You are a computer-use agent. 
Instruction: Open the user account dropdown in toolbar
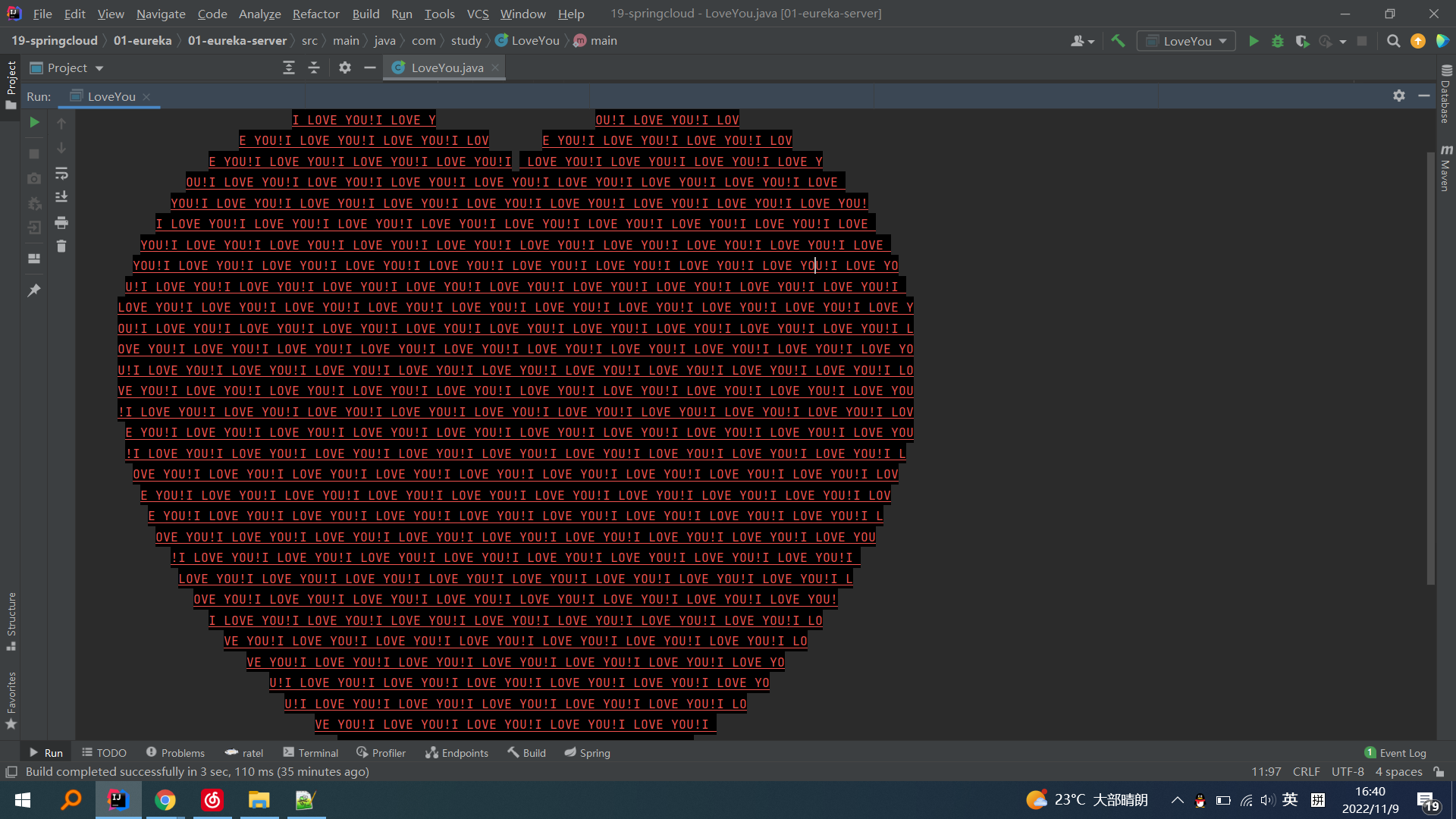point(1082,41)
